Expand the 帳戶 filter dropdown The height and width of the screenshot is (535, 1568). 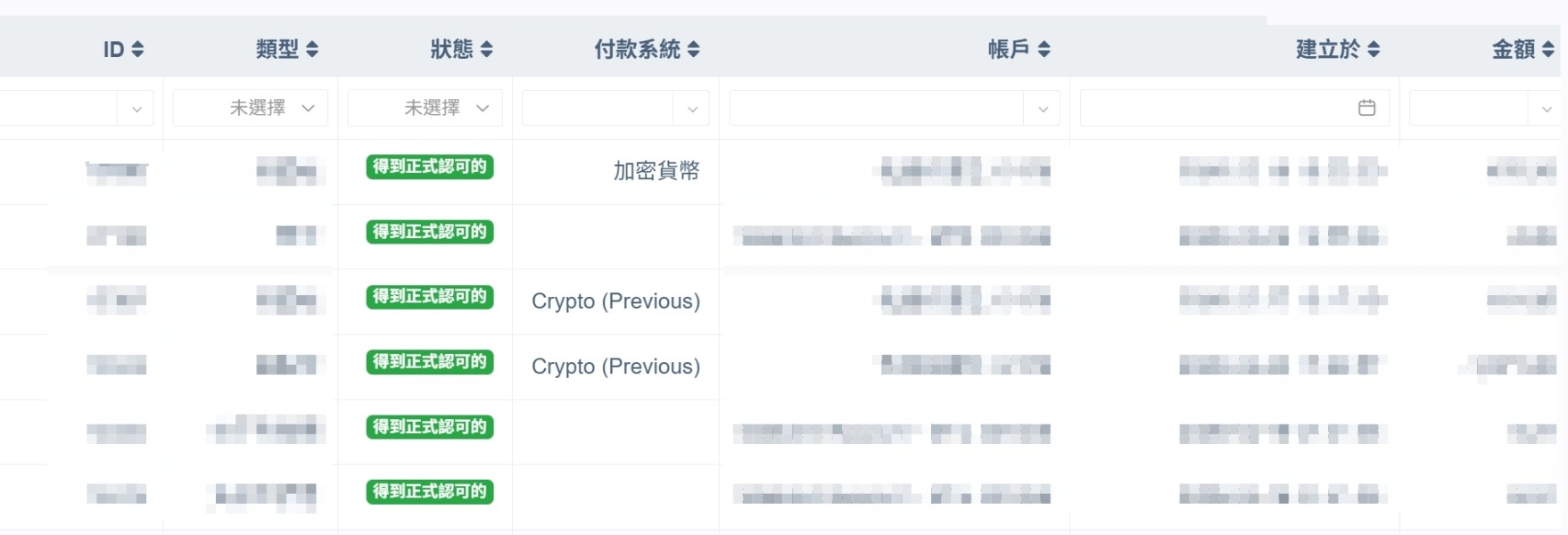(x=1043, y=109)
